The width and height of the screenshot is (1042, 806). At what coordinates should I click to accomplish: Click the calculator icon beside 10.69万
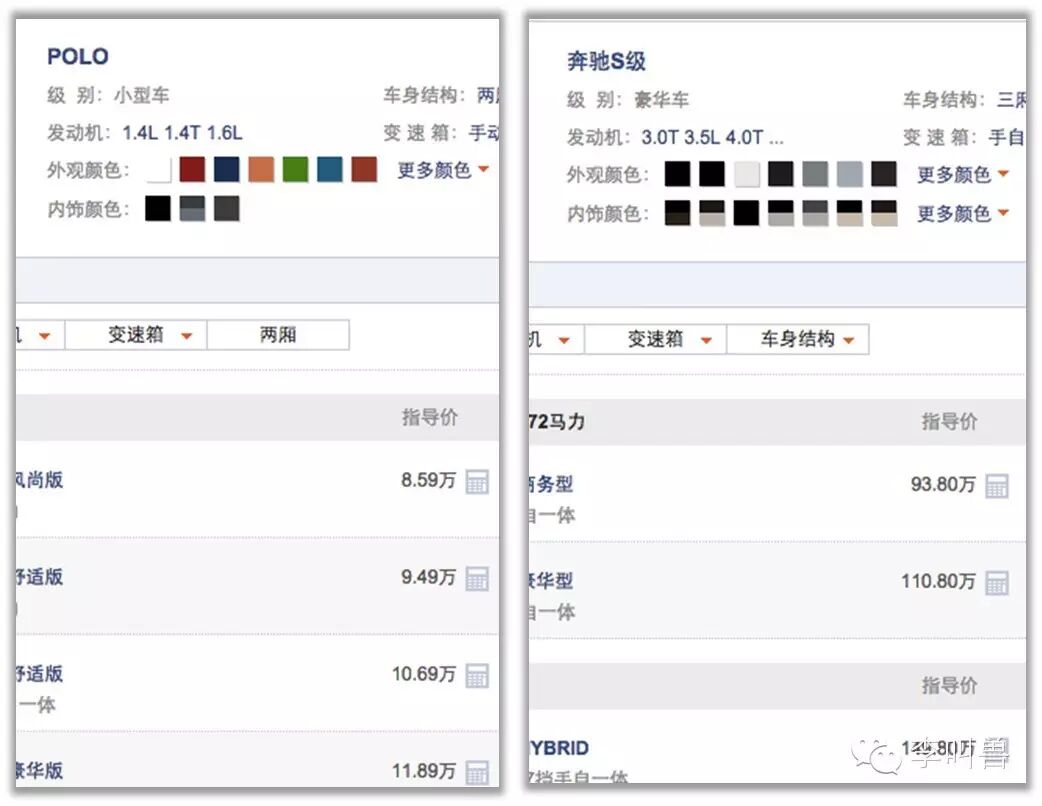pos(476,675)
